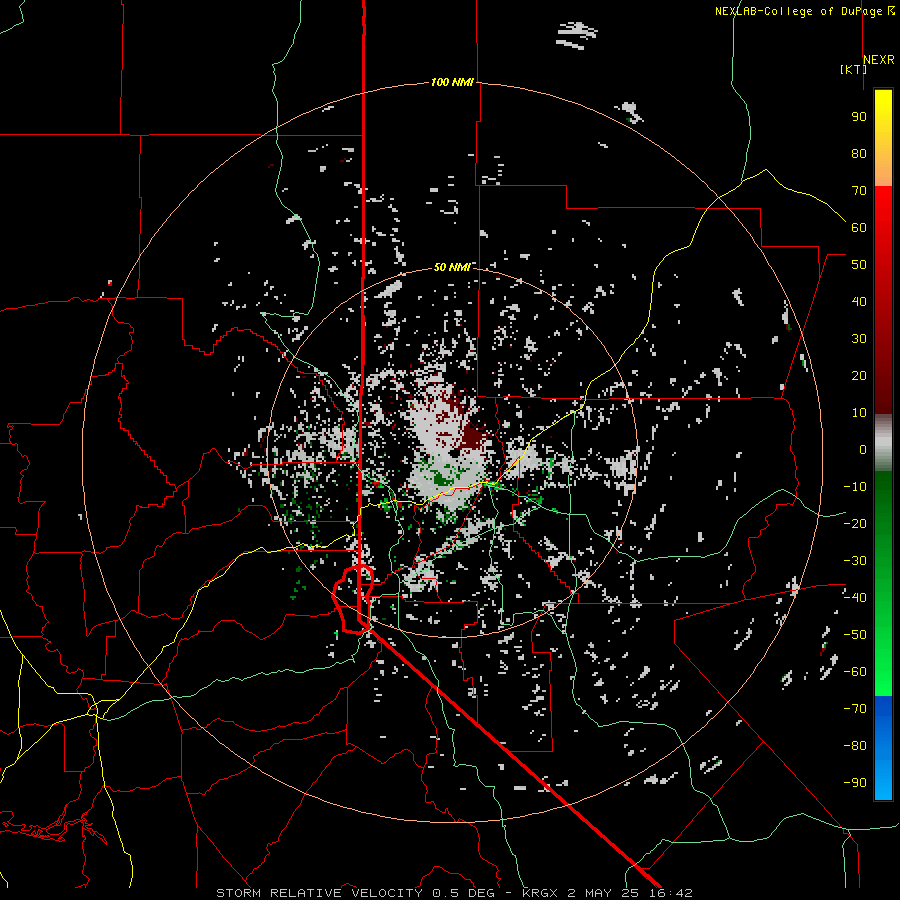
Task: Click the 40 value on velocity scale
Action: (859, 302)
